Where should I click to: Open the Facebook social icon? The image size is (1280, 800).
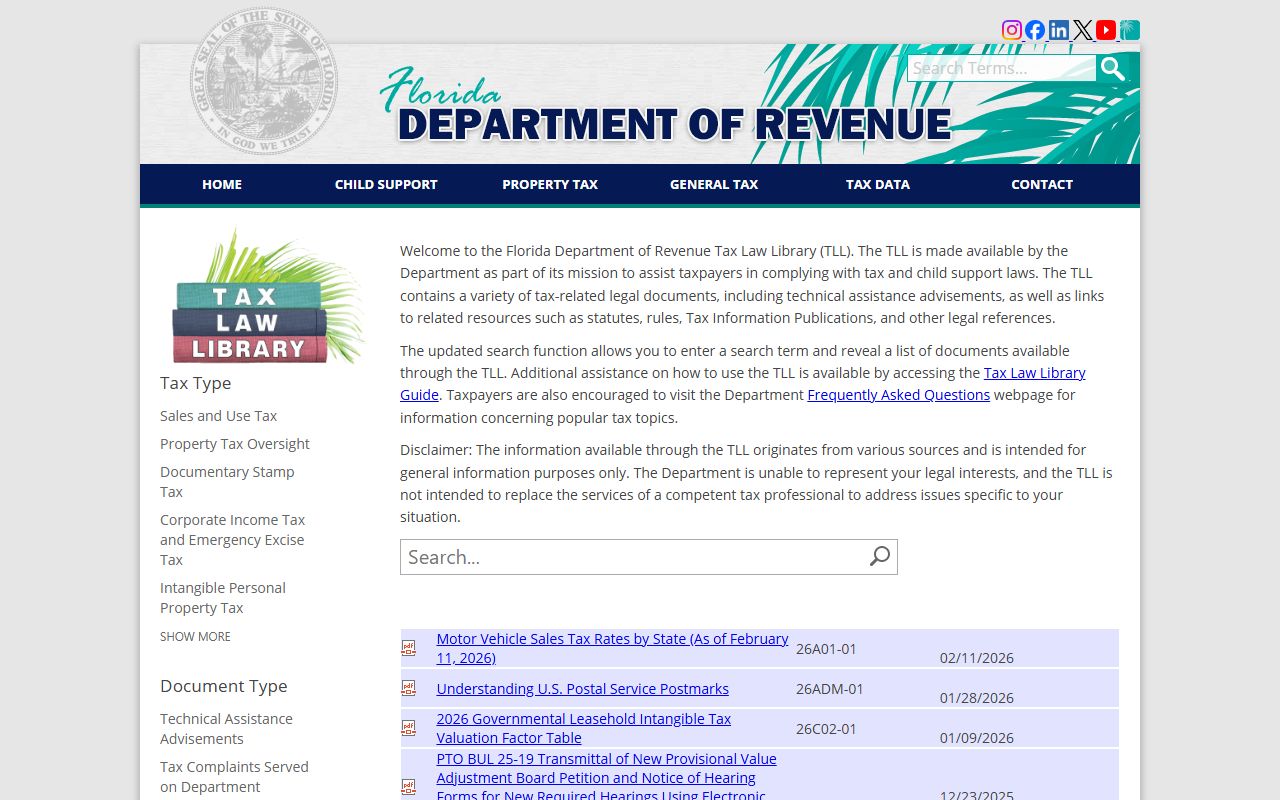(x=1035, y=30)
